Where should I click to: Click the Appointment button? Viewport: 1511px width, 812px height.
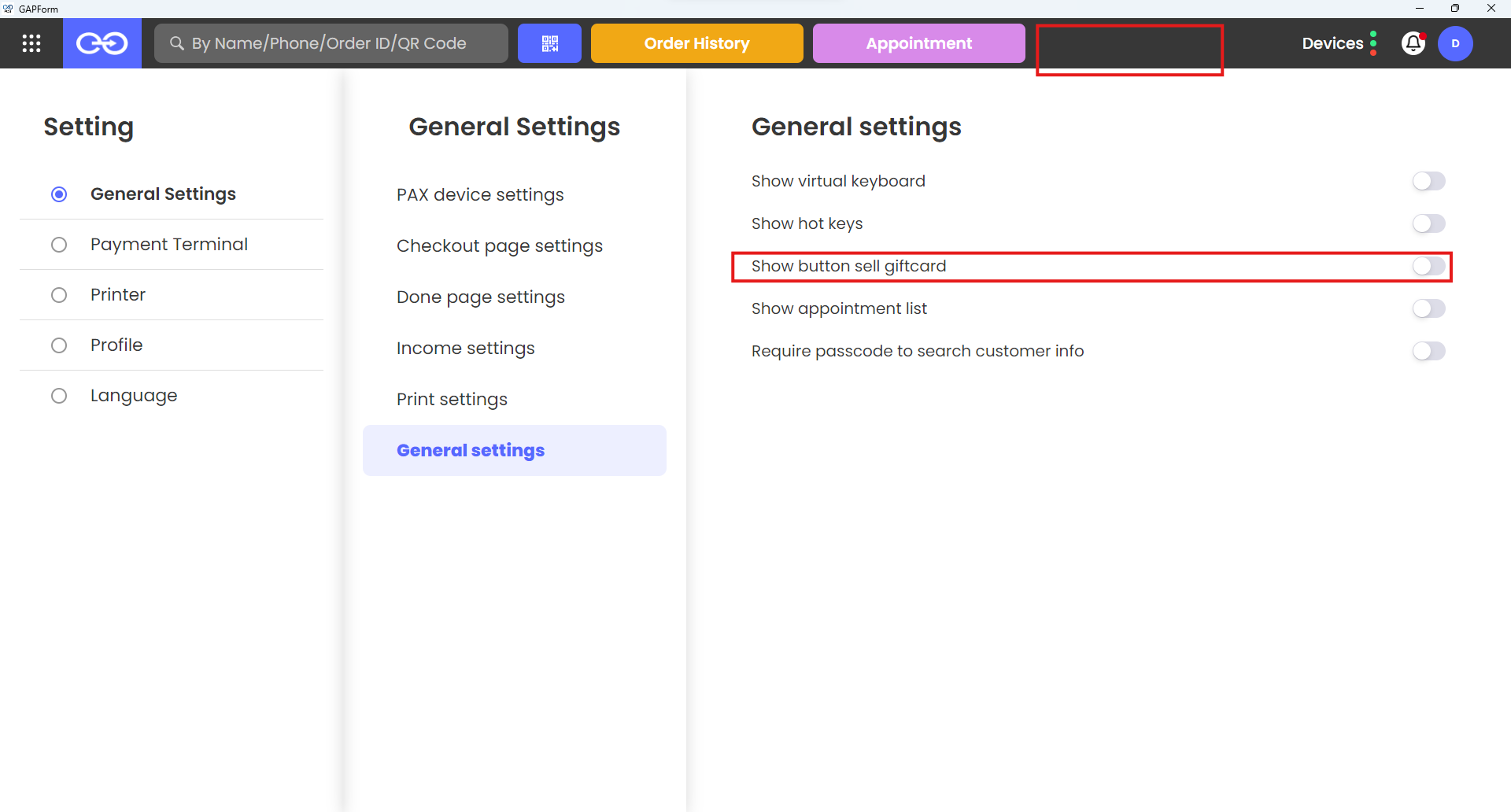point(918,43)
